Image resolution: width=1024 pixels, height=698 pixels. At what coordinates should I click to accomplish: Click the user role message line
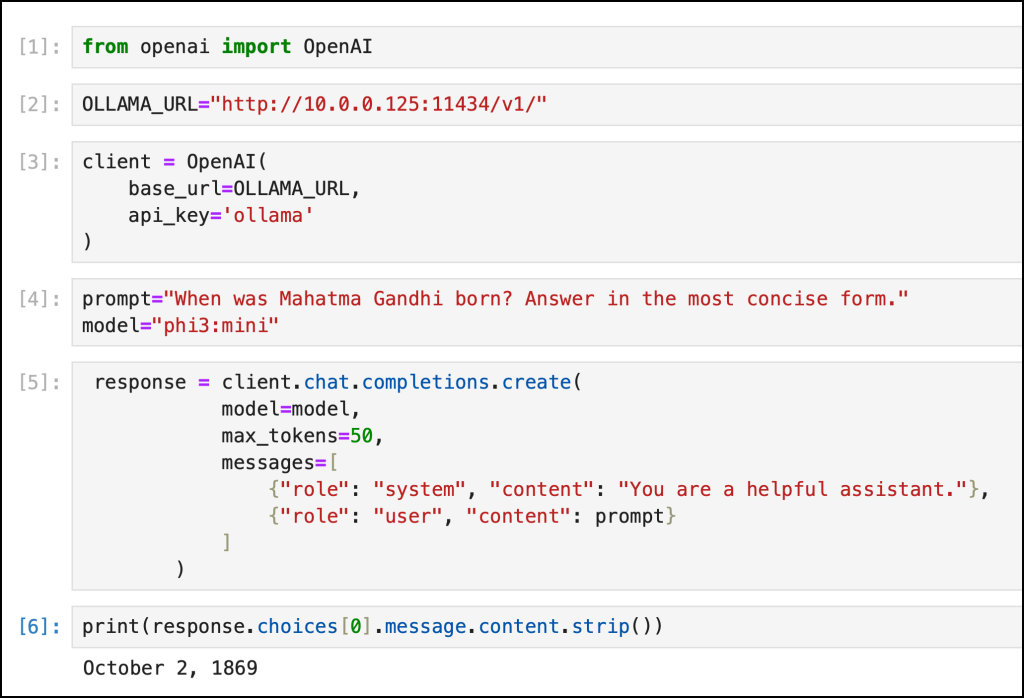tap(472, 516)
